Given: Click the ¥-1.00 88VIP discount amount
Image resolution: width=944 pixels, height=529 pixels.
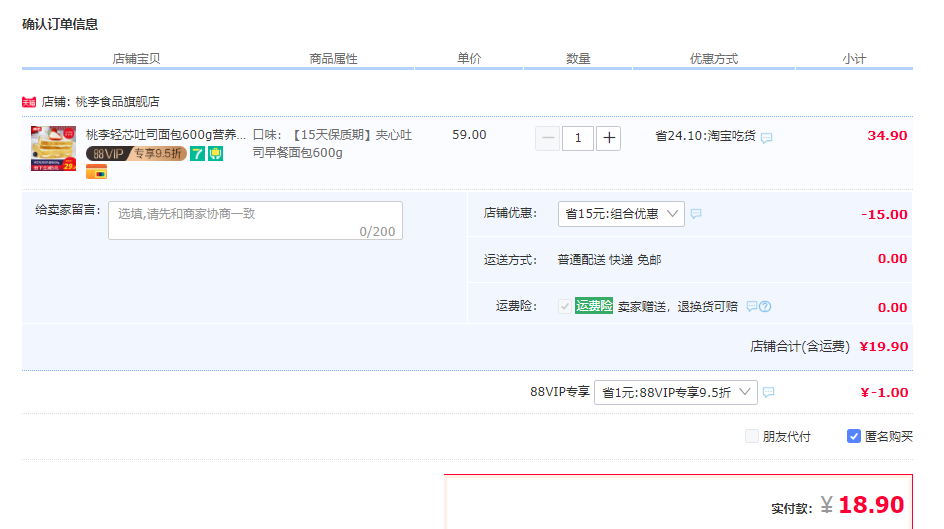Looking at the screenshot, I should pos(884,392).
